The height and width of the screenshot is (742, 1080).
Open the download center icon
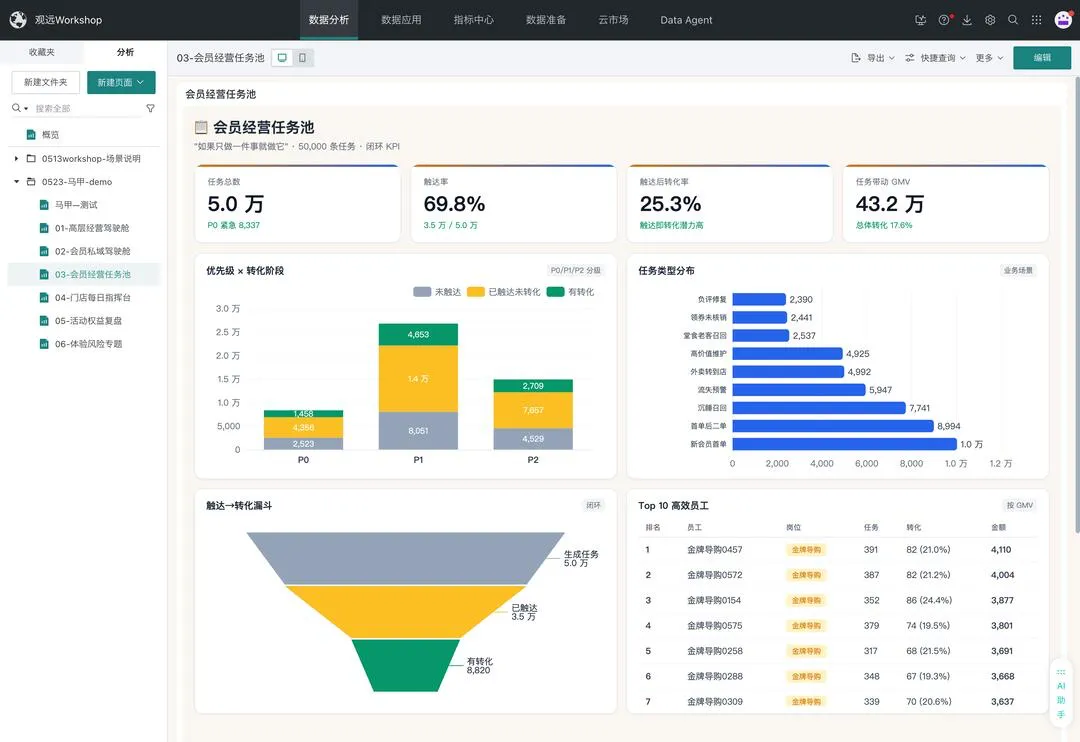(x=967, y=20)
